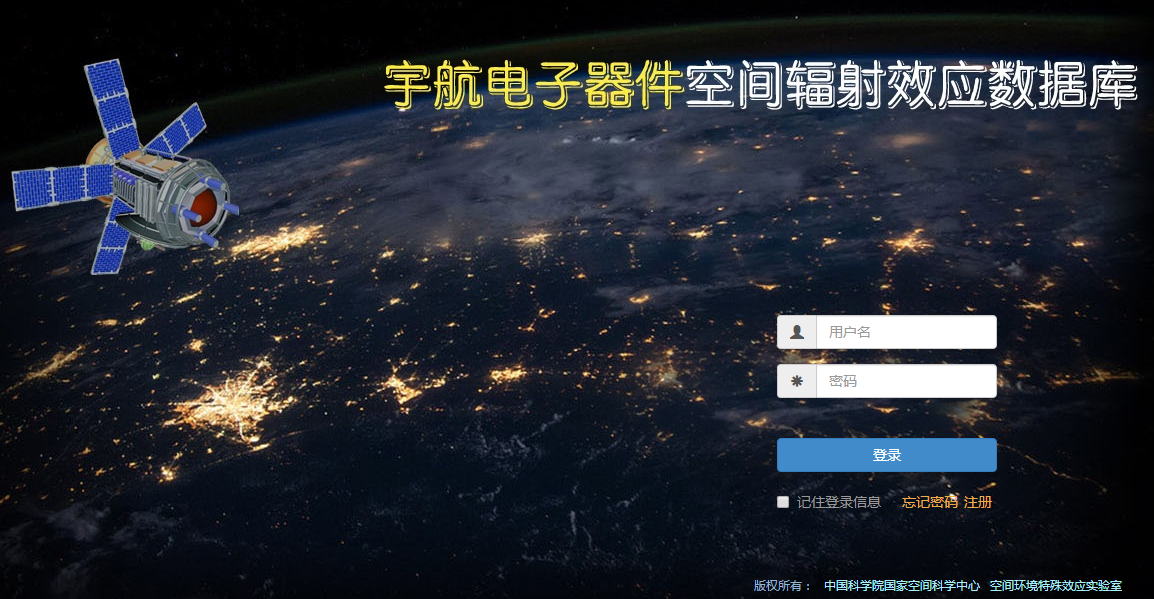Visit the 中国科学院国家空间科学中心 footer link
Viewport: 1154px width, 599px height.
click(901, 586)
